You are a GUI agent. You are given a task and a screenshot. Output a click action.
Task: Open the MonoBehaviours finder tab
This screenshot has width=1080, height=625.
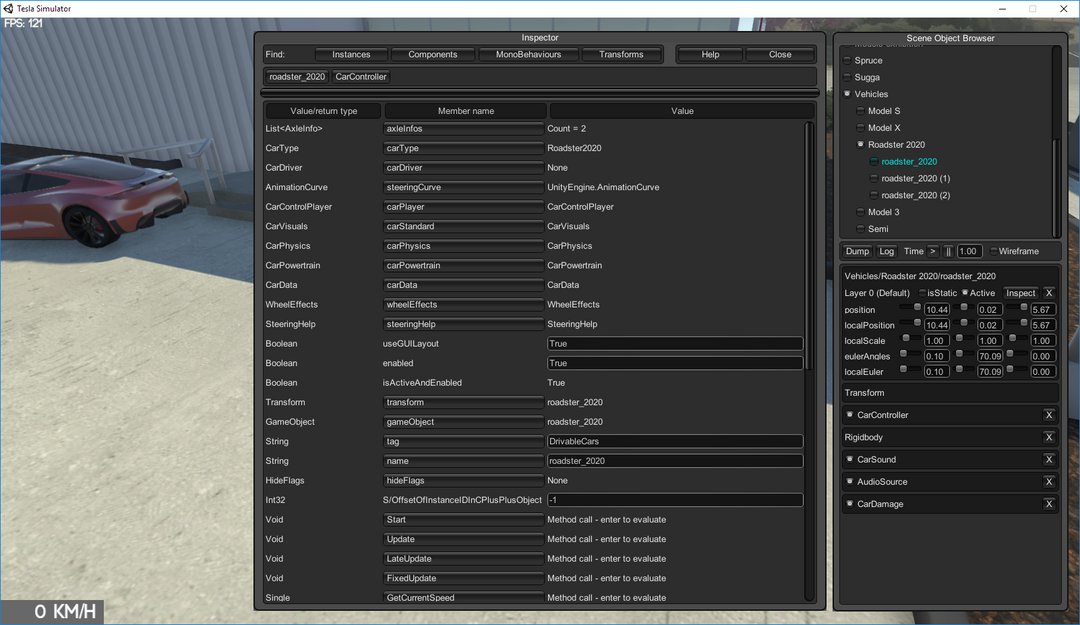(528, 54)
